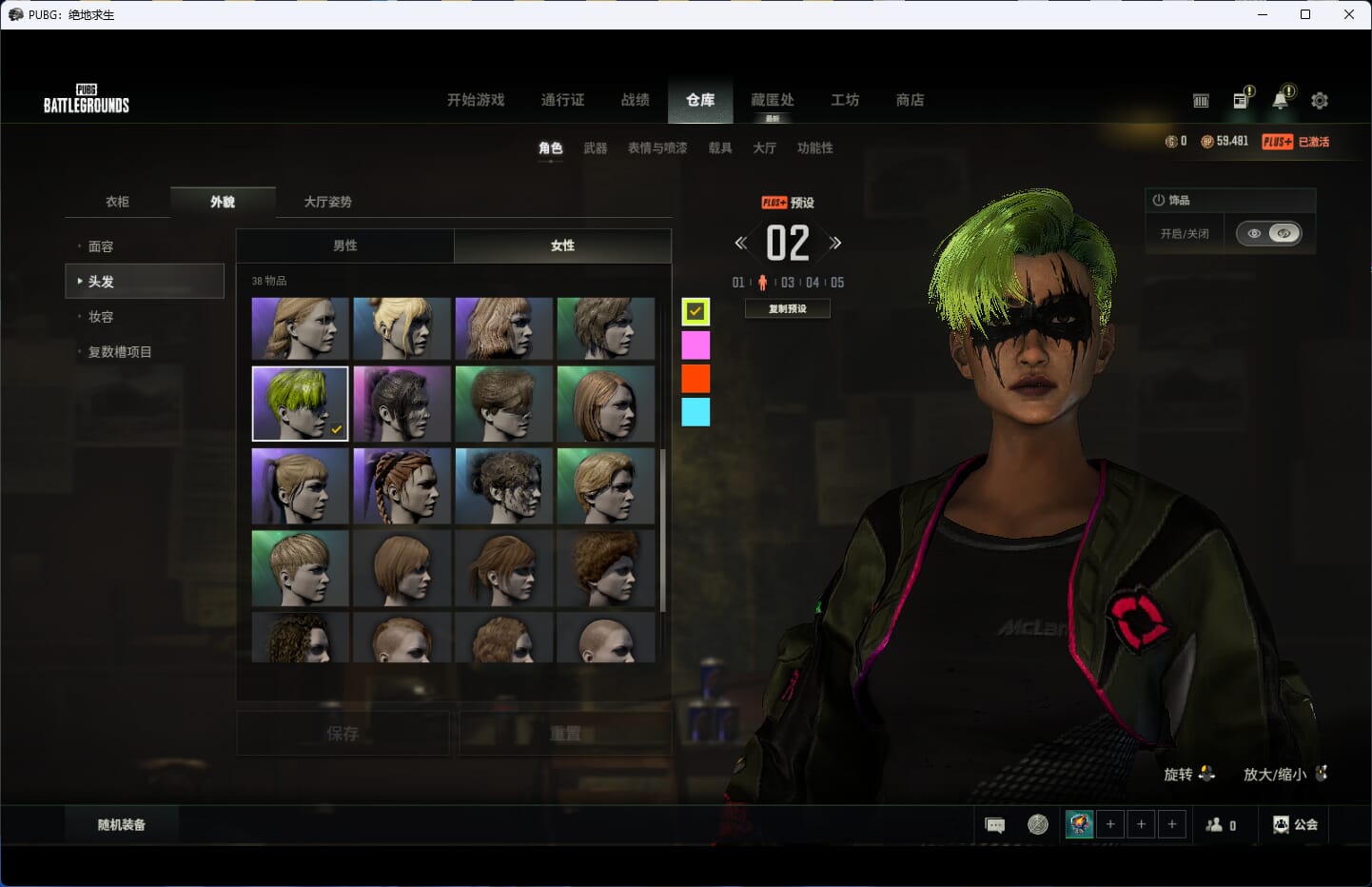Open the 衣柜 wardrobe tab
This screenshot has width=1372, height=887.
[x=118, y=202]
